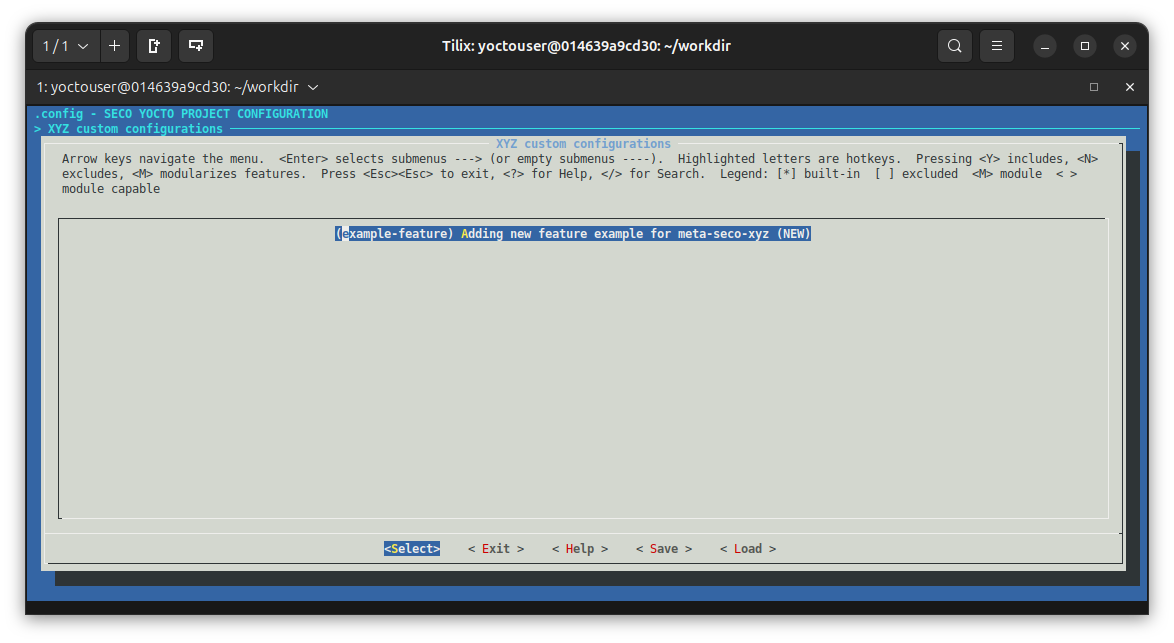Click the .config SECO YOCTO header line
This screenshot has height=643, width=1174.
pos(181,113)
